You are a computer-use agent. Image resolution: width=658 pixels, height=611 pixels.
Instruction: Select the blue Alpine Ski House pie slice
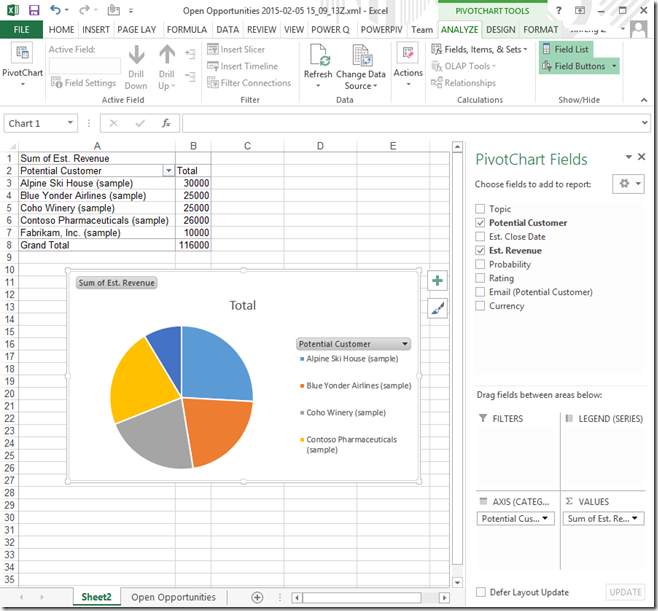coord(216,363)
